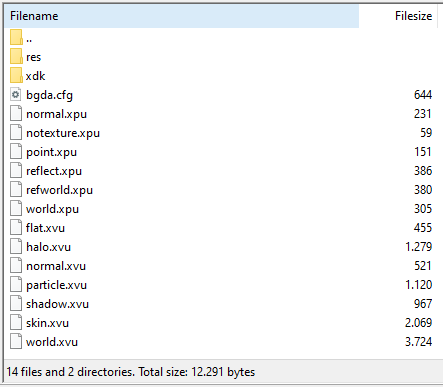Click filesize 2.069 of skin.xvu
This screenshot has height=387, width=443.
click(418, 323)
